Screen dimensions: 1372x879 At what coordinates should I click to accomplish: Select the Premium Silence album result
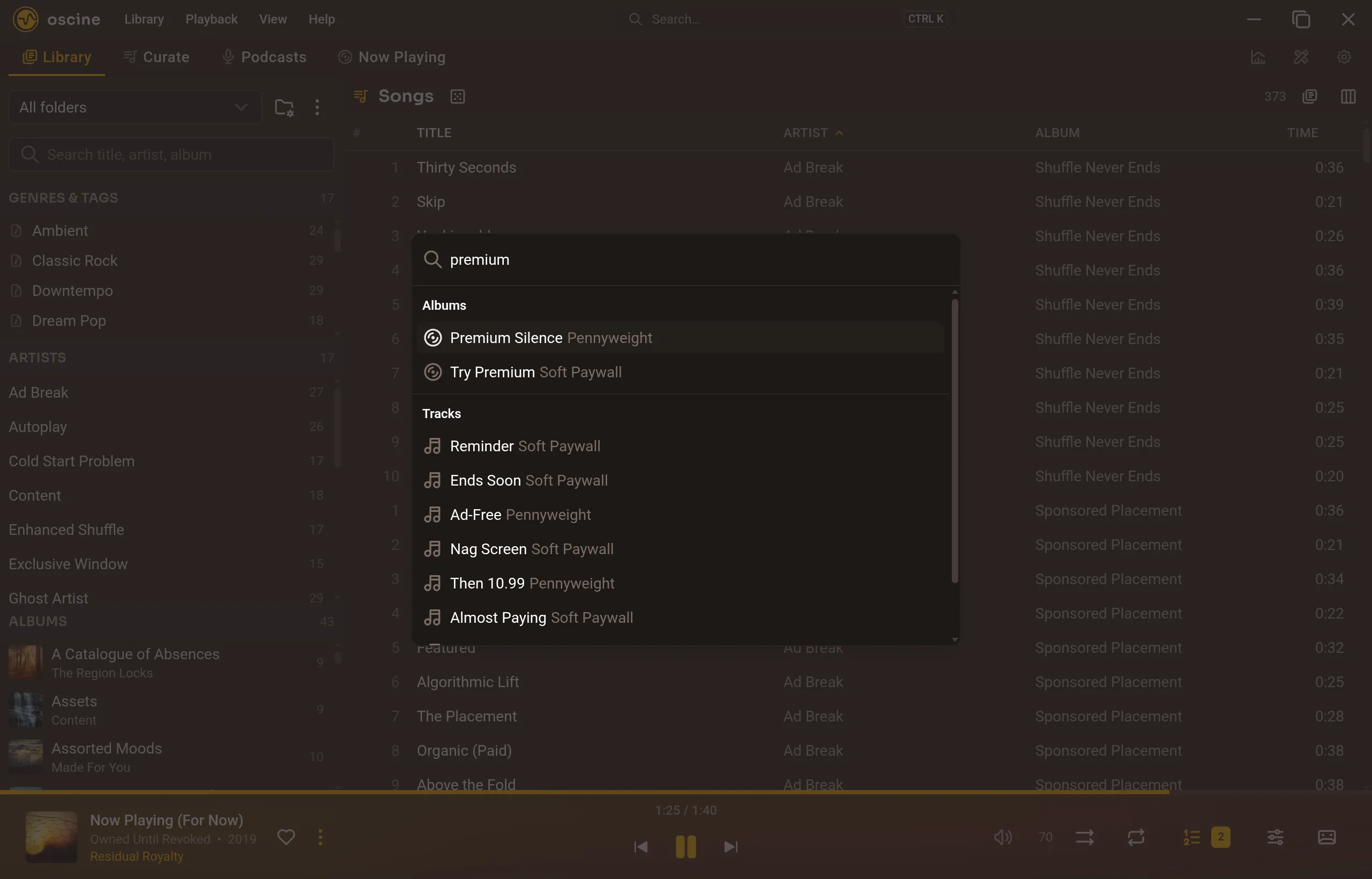(x=680, y=338)
